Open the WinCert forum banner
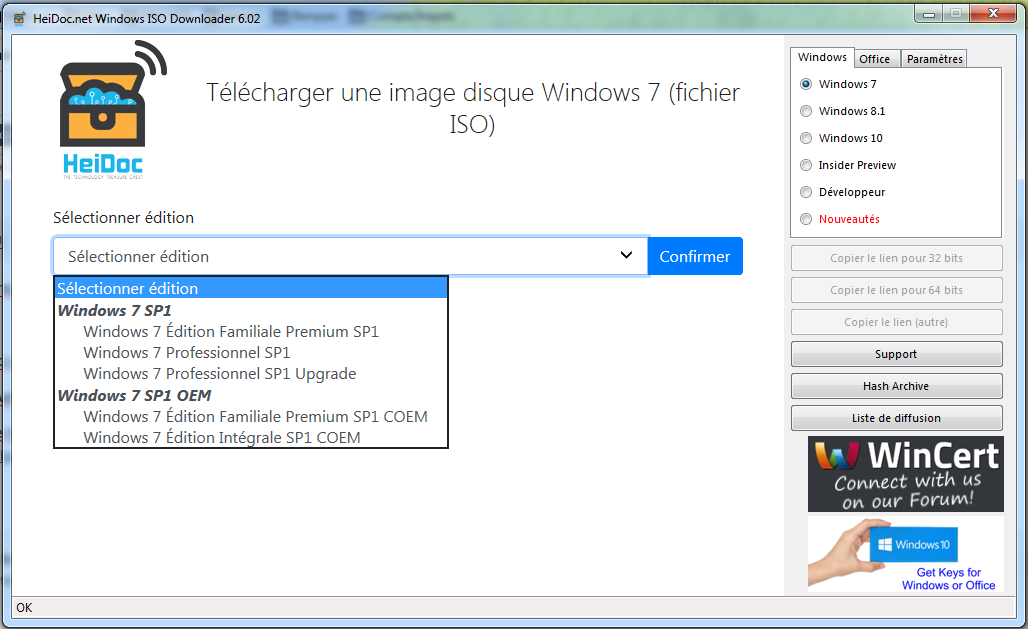 pos(905,474)
